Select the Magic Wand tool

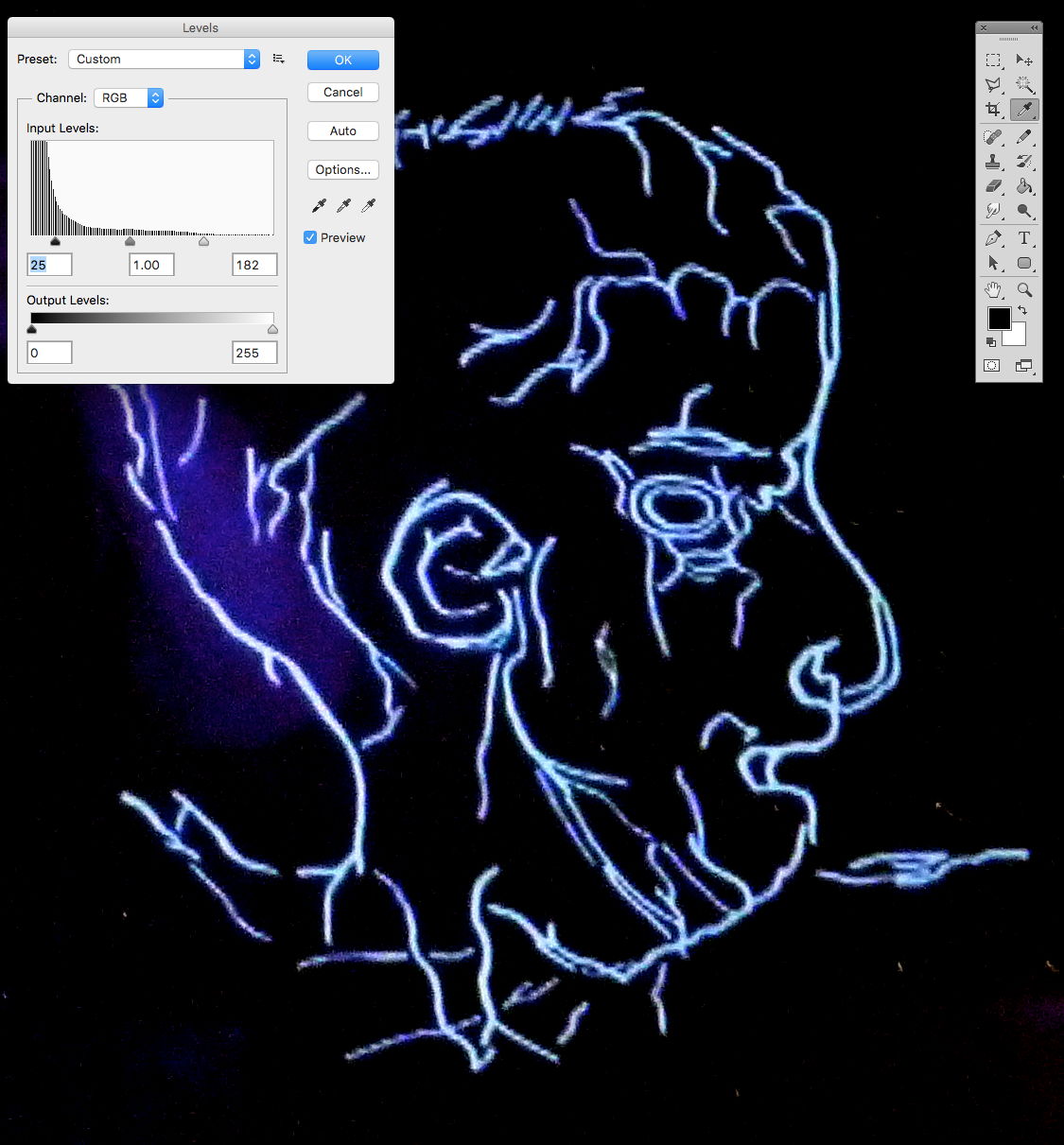[x=1024, y=85]
